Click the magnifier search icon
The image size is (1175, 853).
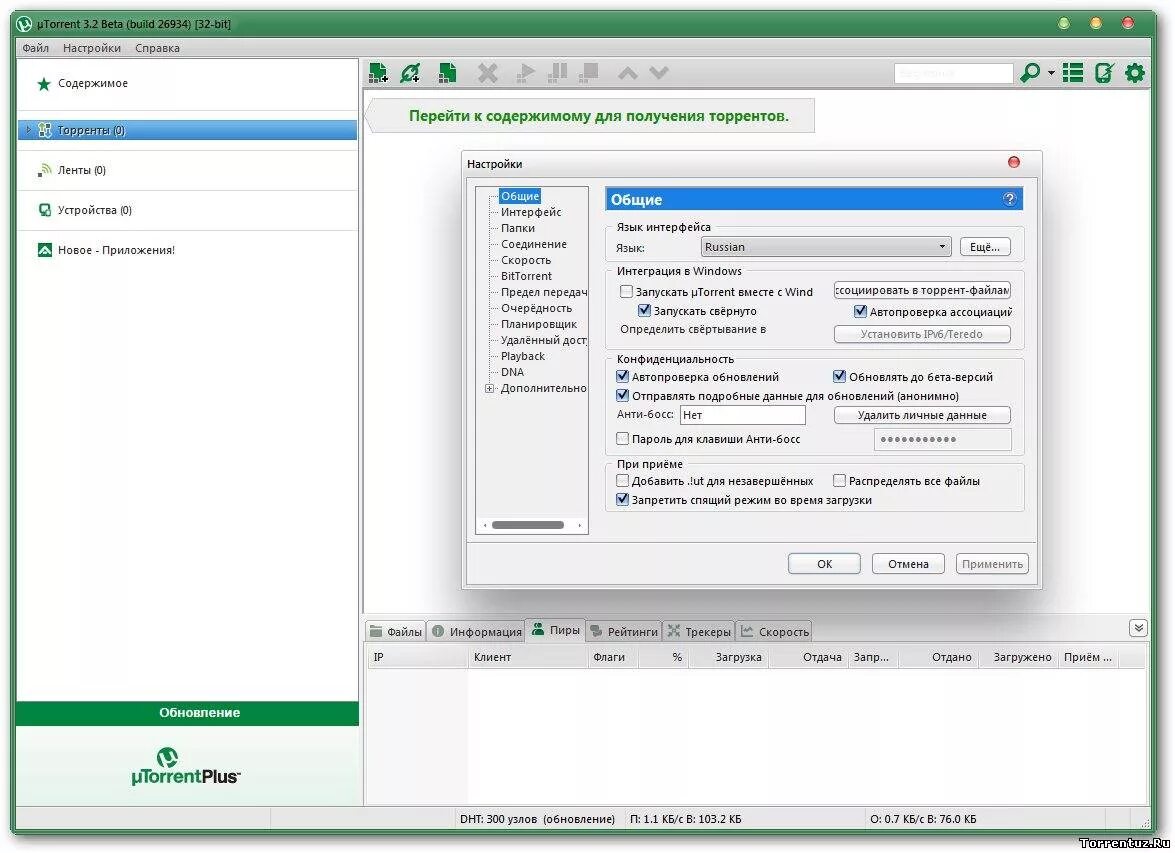click(x=1030, y=73)
